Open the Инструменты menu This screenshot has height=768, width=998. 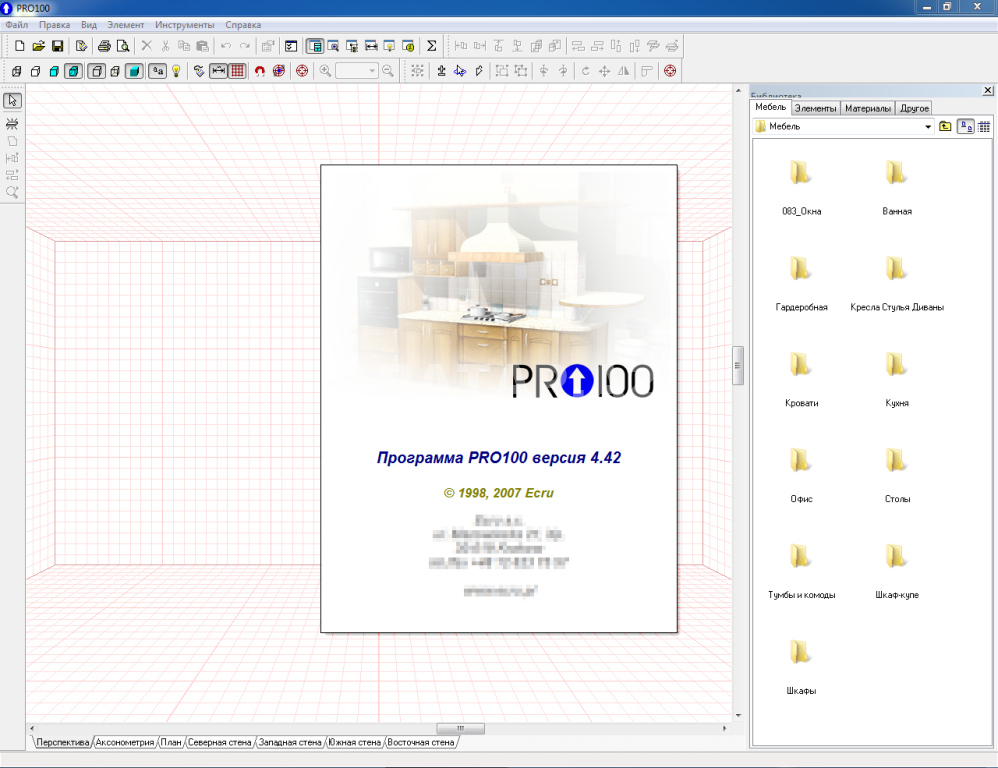185,25
